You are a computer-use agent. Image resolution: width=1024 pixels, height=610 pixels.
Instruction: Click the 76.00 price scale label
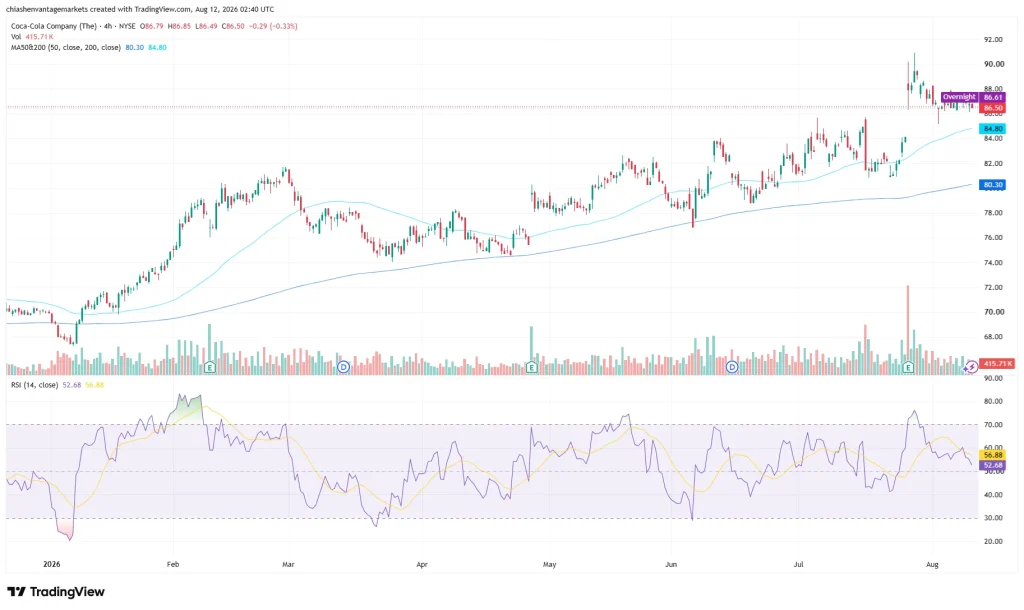click(993, 238)
